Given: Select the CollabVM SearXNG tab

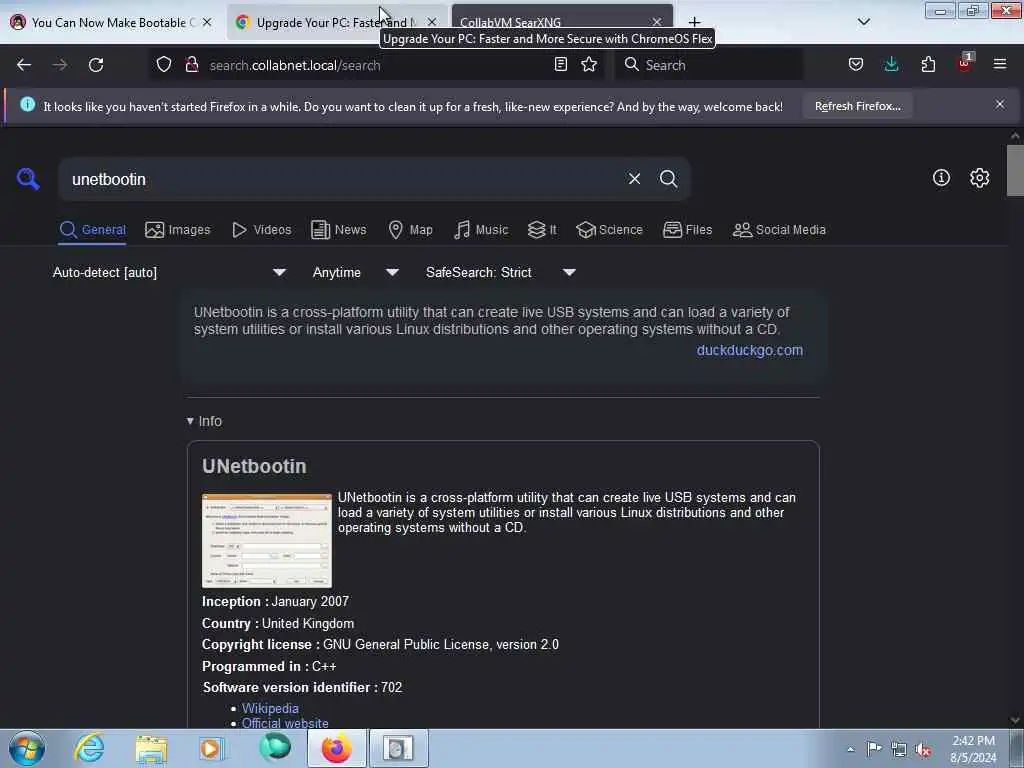Looking at the screenshot, I should click(562, 22).
